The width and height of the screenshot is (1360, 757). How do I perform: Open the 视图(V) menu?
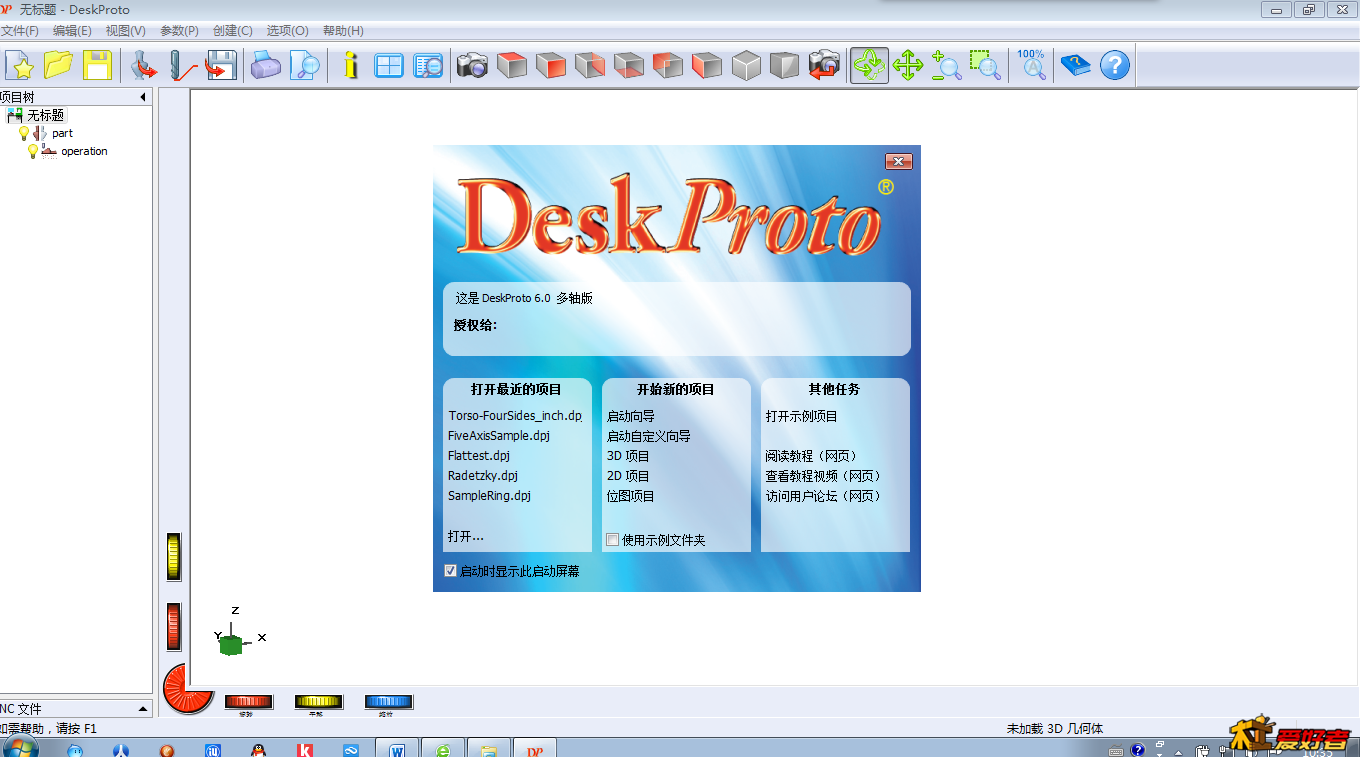coord(126,31)
